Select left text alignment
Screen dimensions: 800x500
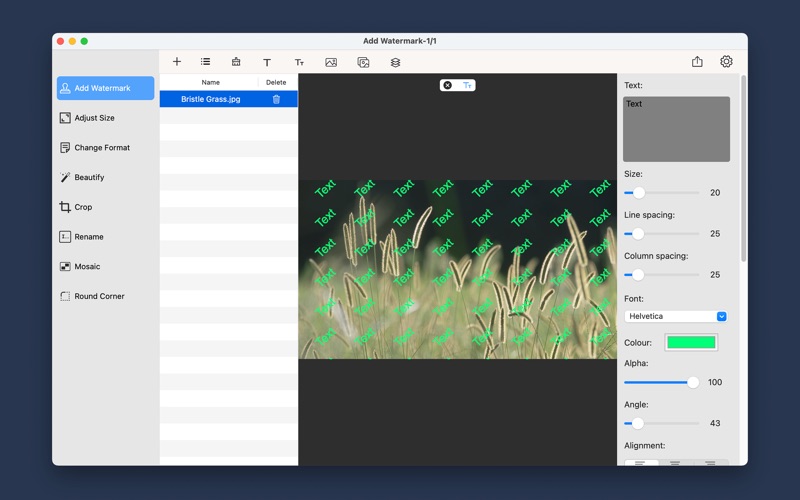tap(641, 463)
